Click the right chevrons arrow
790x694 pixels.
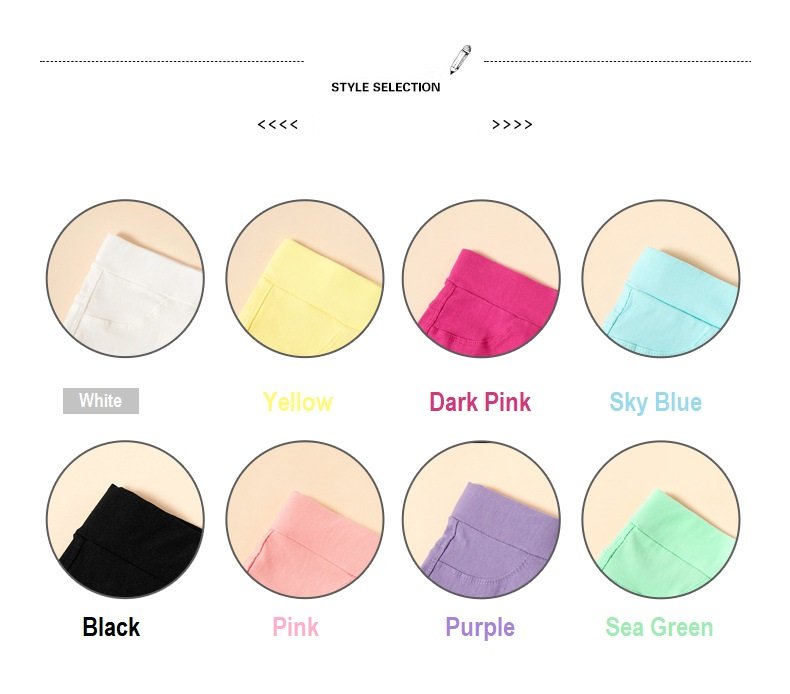512,124
